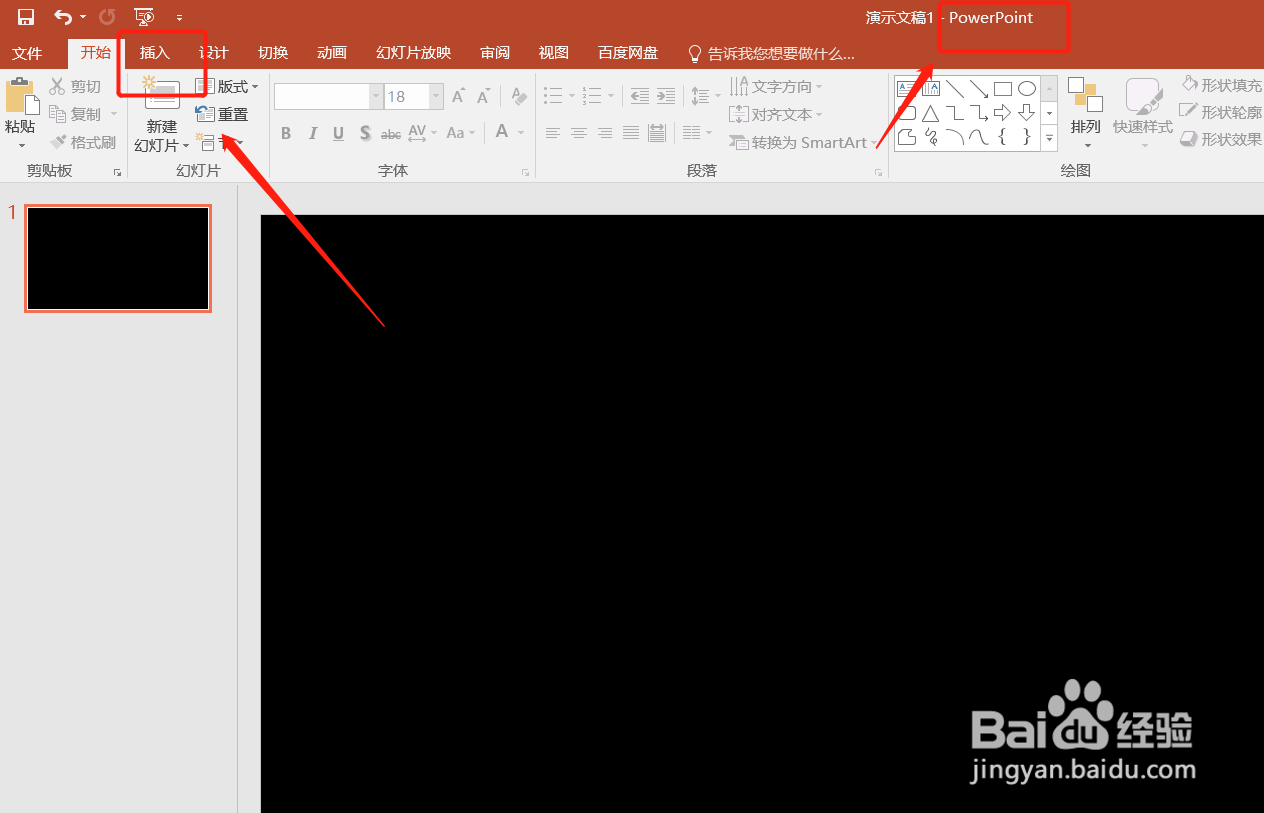
Task: Switch to the 插入 ribbon tab
Action: coord(155,53)
